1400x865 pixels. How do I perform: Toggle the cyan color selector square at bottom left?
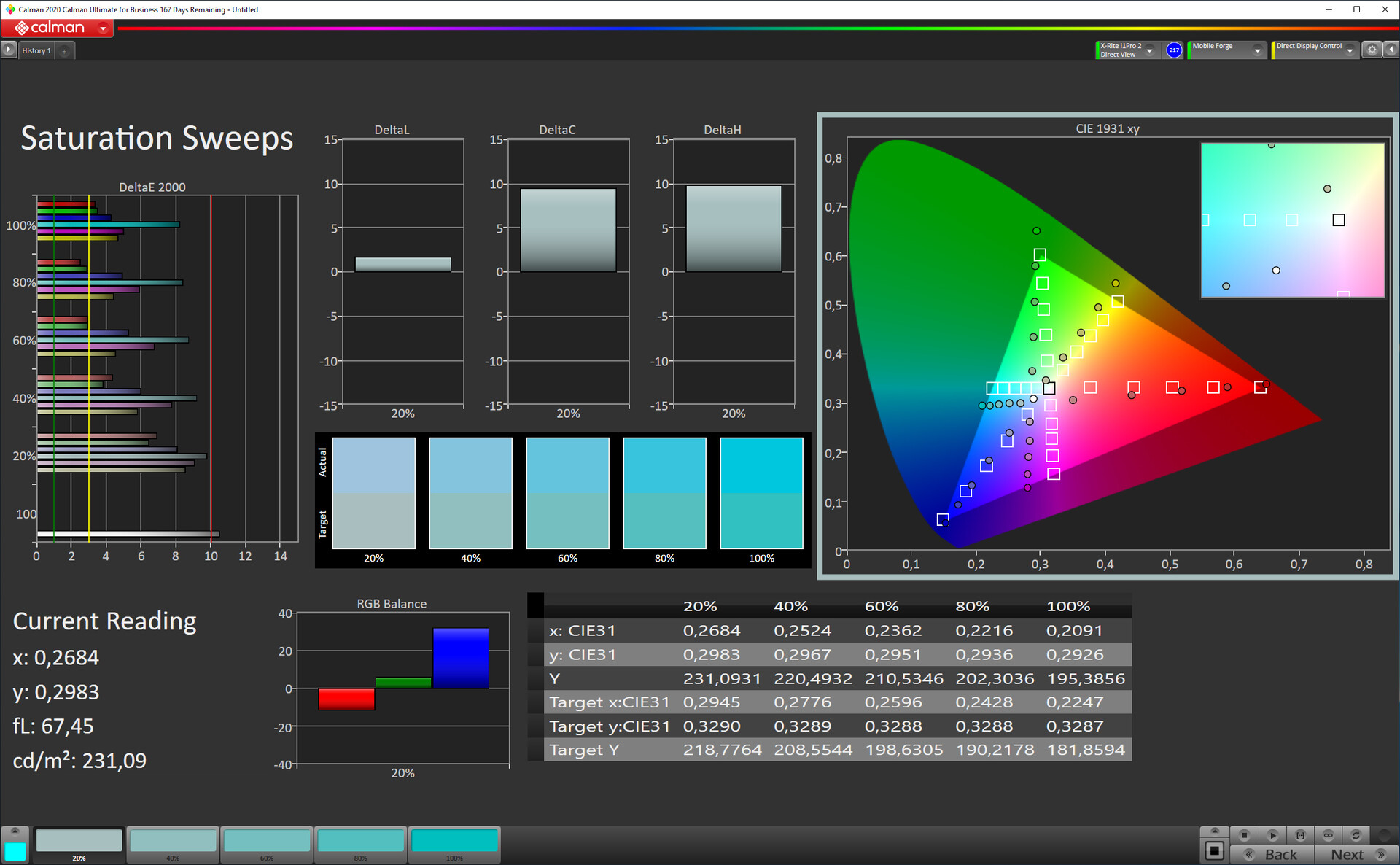(15, 850)
